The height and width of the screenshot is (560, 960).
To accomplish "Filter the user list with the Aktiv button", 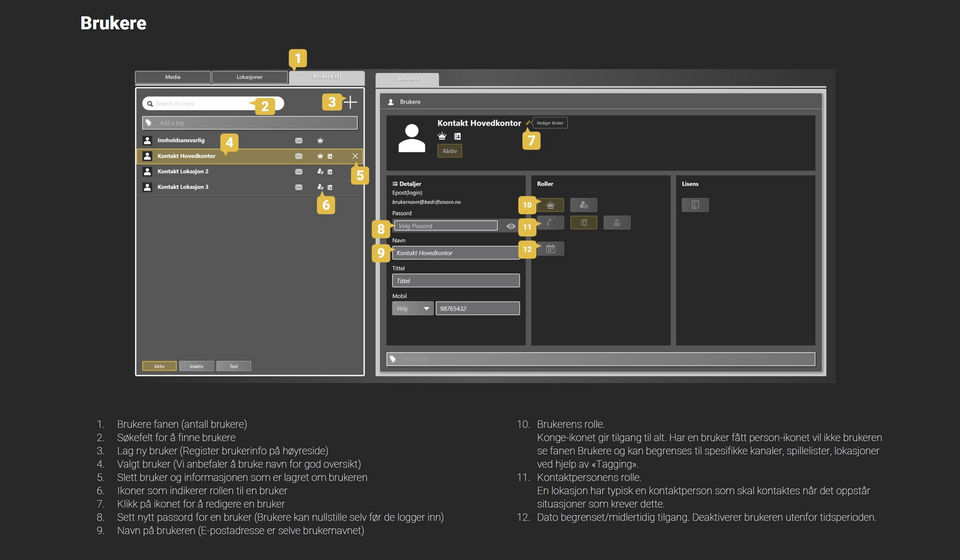I will point(159,366).
